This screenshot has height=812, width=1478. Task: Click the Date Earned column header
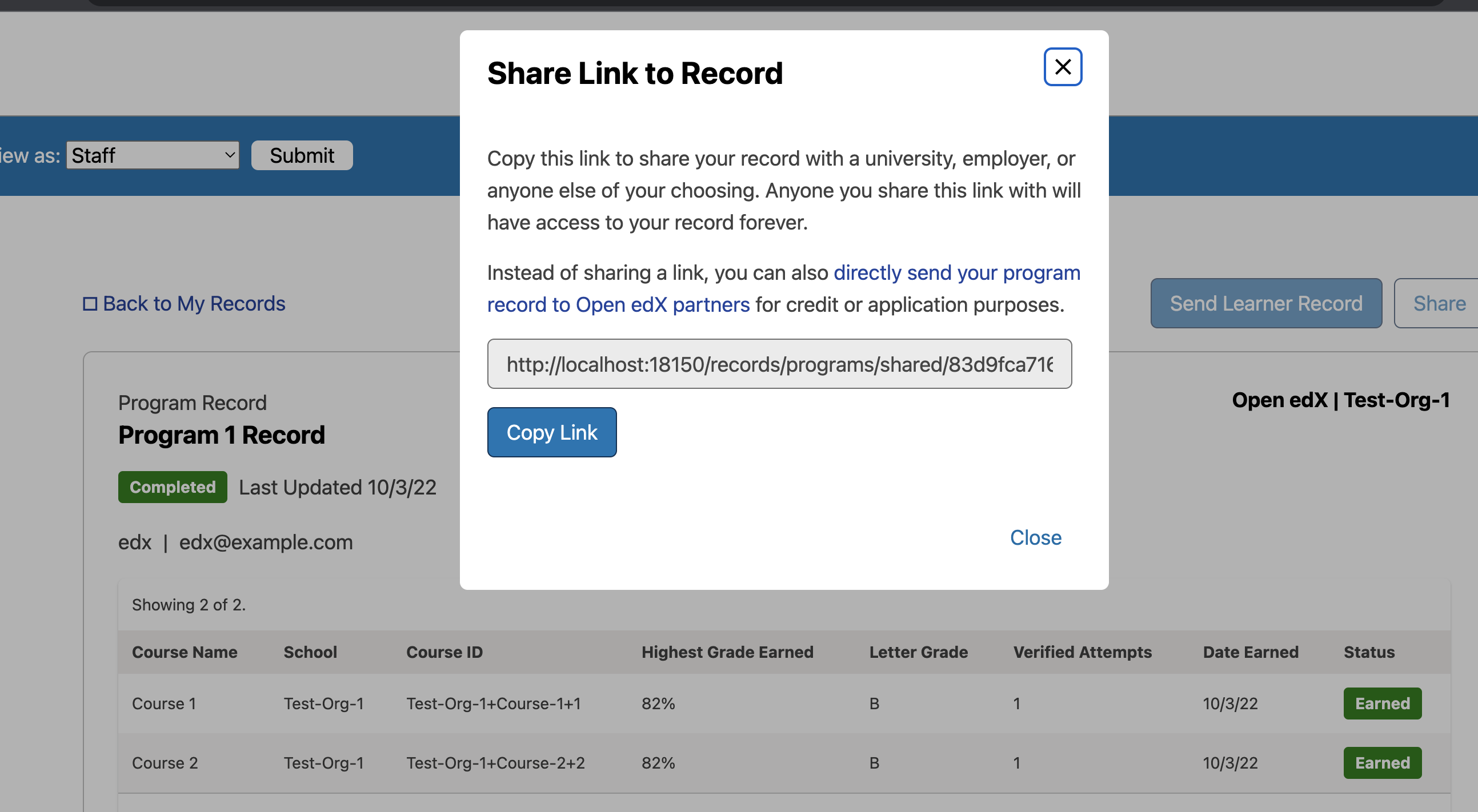(1250, 652)
